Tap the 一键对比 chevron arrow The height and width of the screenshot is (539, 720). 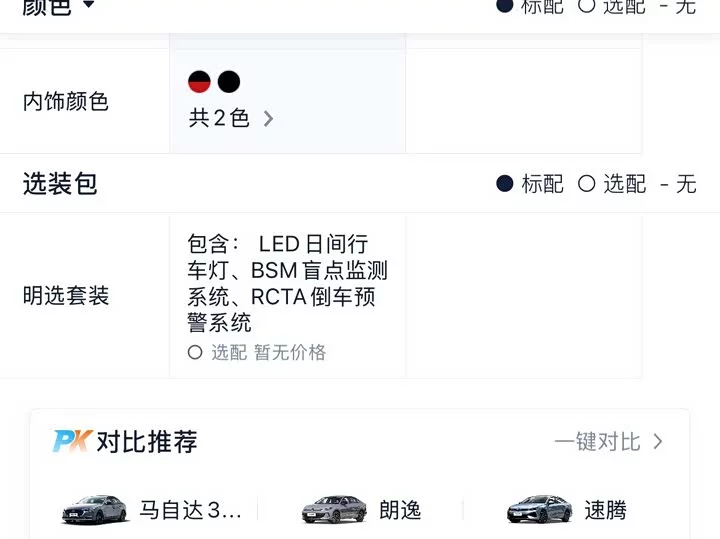(658, 442)
